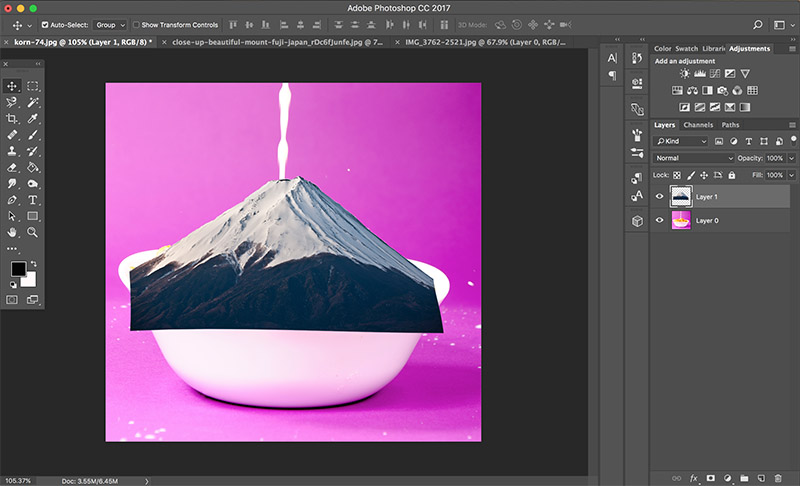Select the Move tool

(x=12, y=86)
